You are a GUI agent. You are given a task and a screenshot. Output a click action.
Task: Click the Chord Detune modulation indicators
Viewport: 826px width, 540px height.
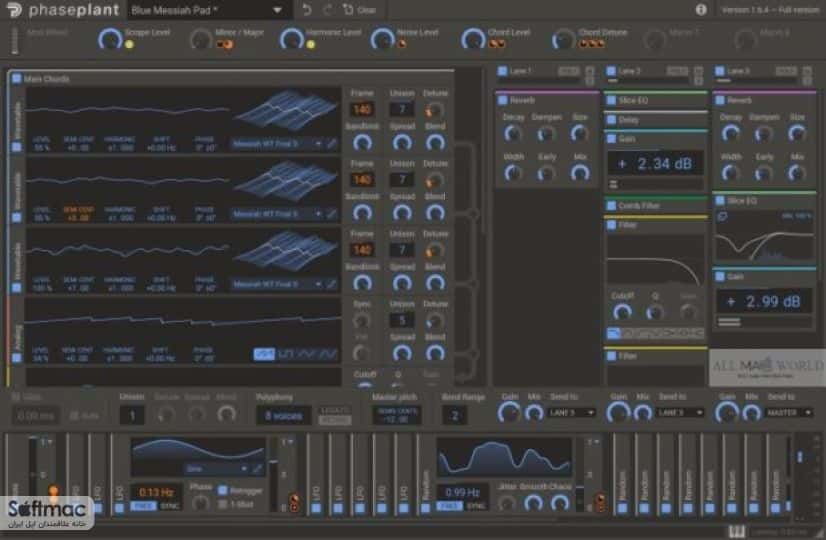(591, 44)
